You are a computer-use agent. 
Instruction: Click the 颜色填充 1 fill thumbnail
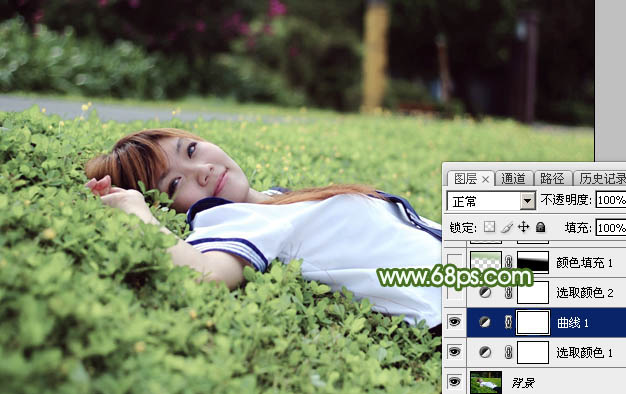pos(486,262)
